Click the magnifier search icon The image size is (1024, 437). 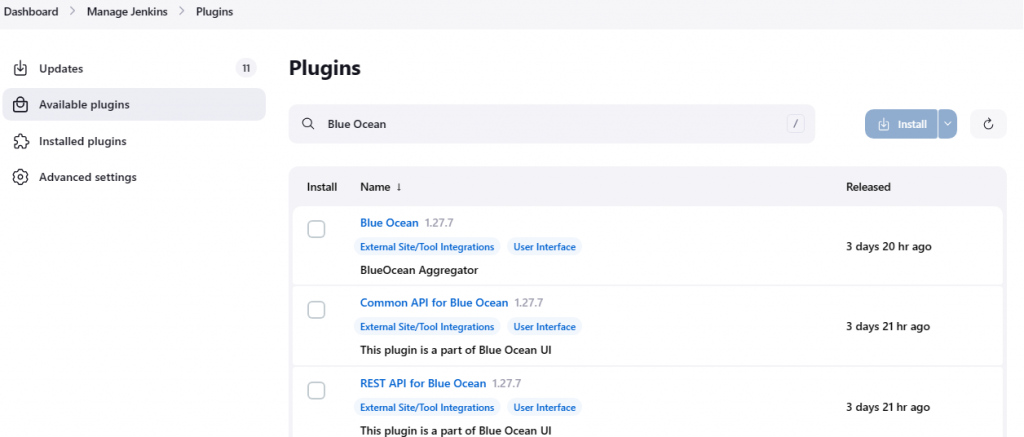pyautogui.click(x=308, y=124)
